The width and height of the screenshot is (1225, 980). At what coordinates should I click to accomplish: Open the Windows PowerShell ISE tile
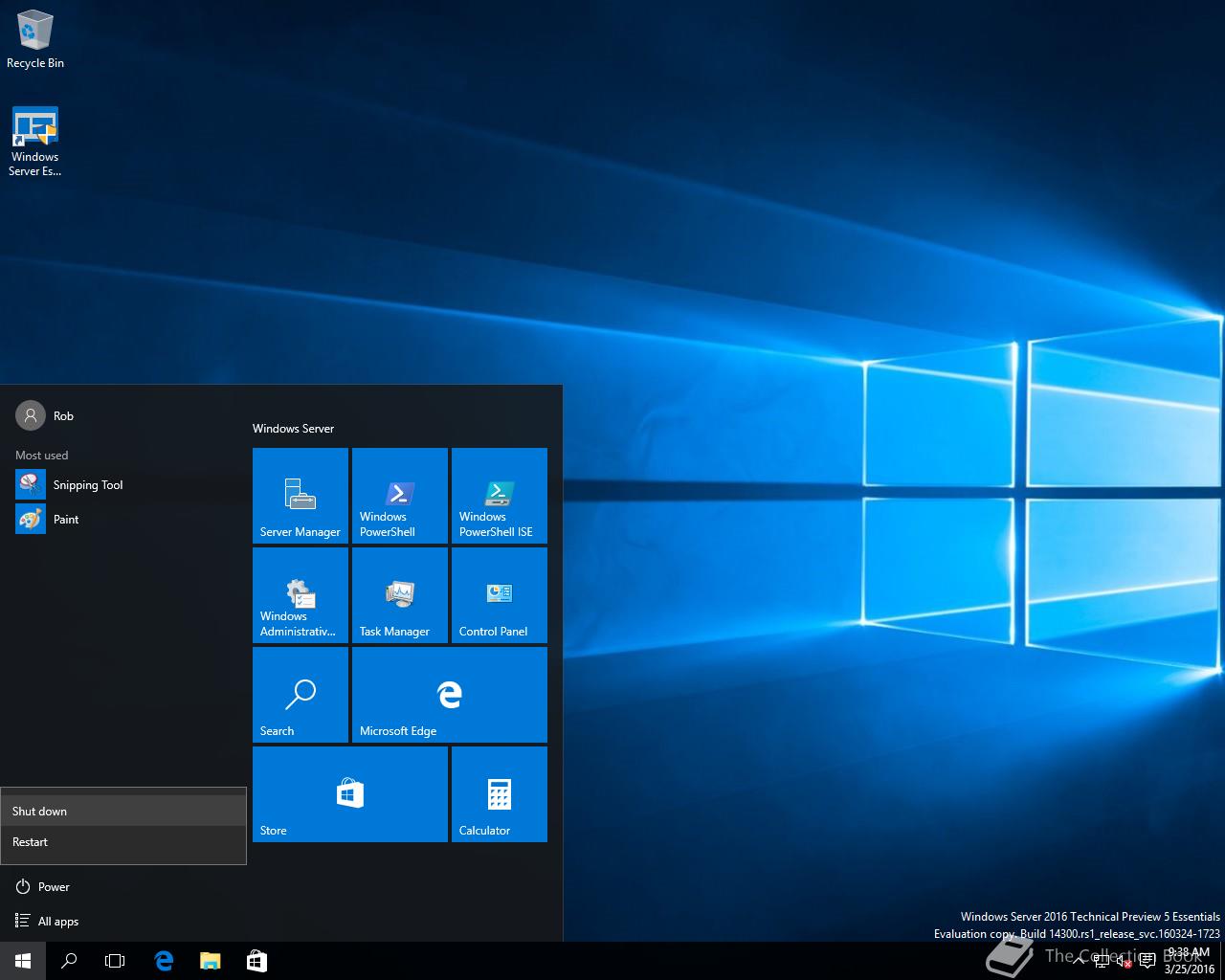click(x=500, y=496)
